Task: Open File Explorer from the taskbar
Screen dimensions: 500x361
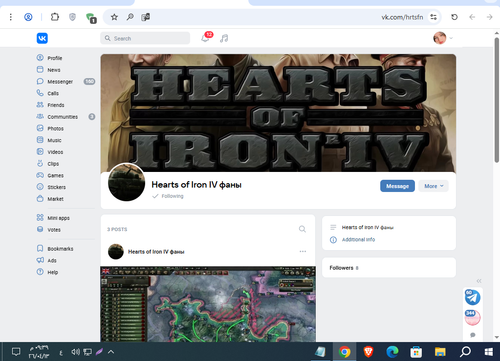Action: (440, 352)
